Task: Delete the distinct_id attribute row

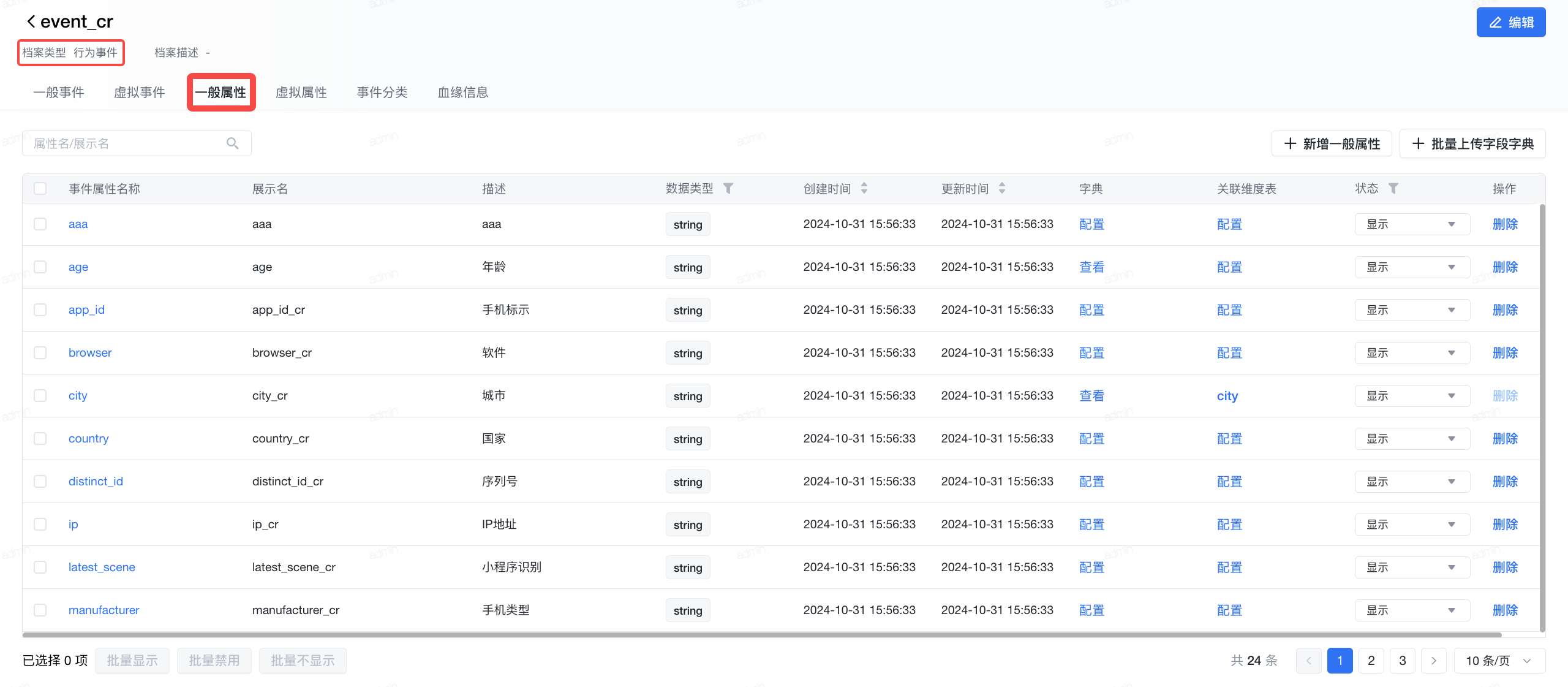Action: point(1506,482)
